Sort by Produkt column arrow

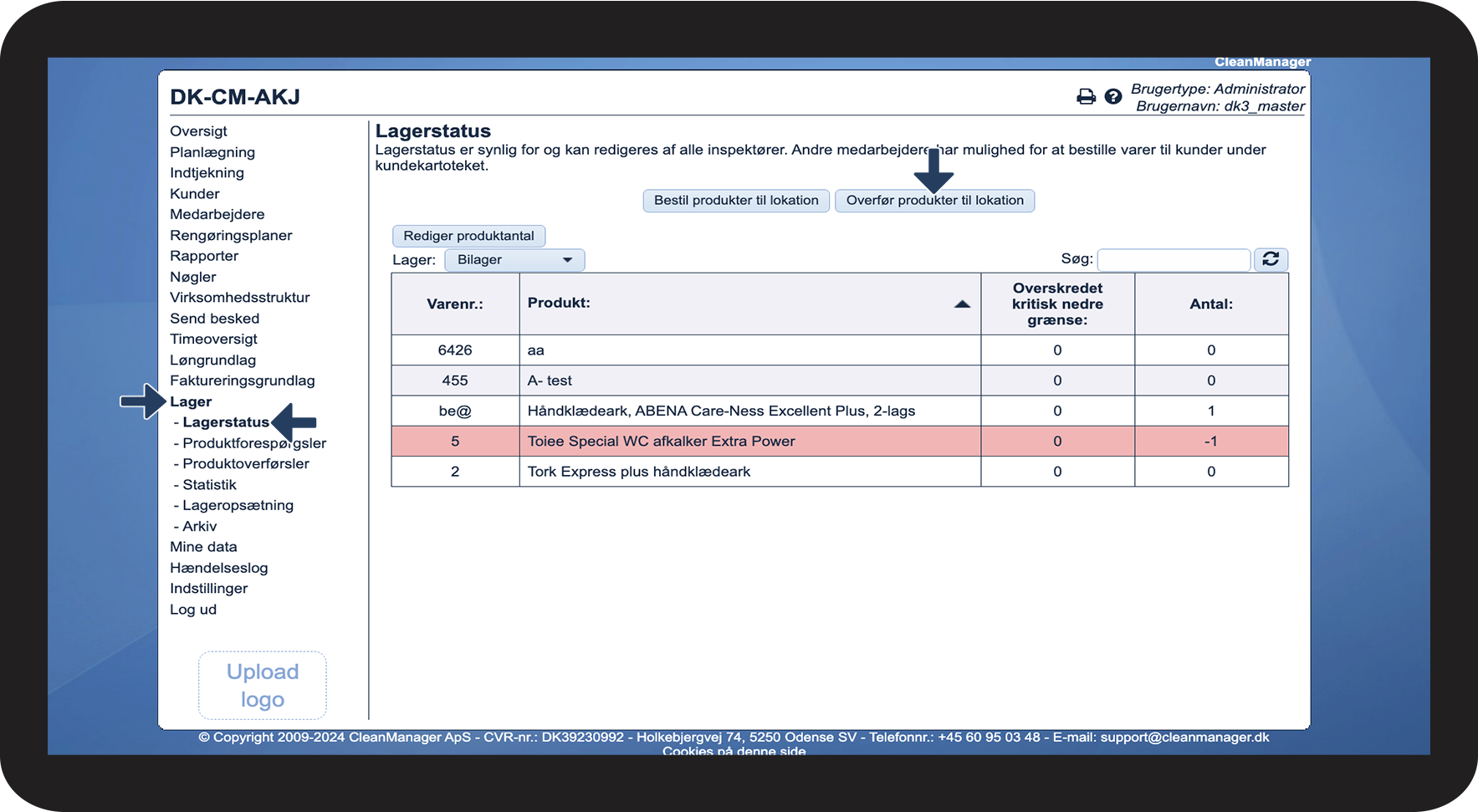tap(963, 304)
